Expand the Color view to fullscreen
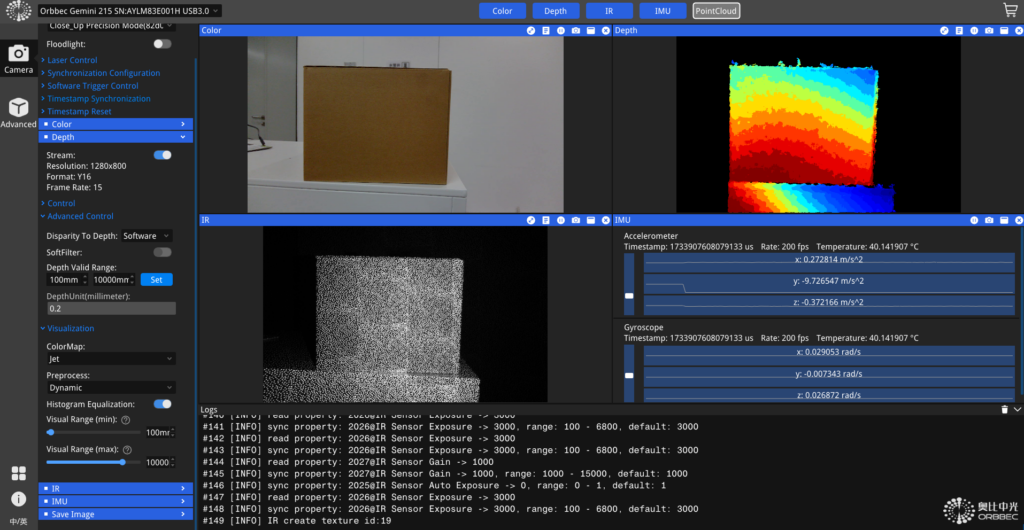1024x530 pixels. click(531, 31)
